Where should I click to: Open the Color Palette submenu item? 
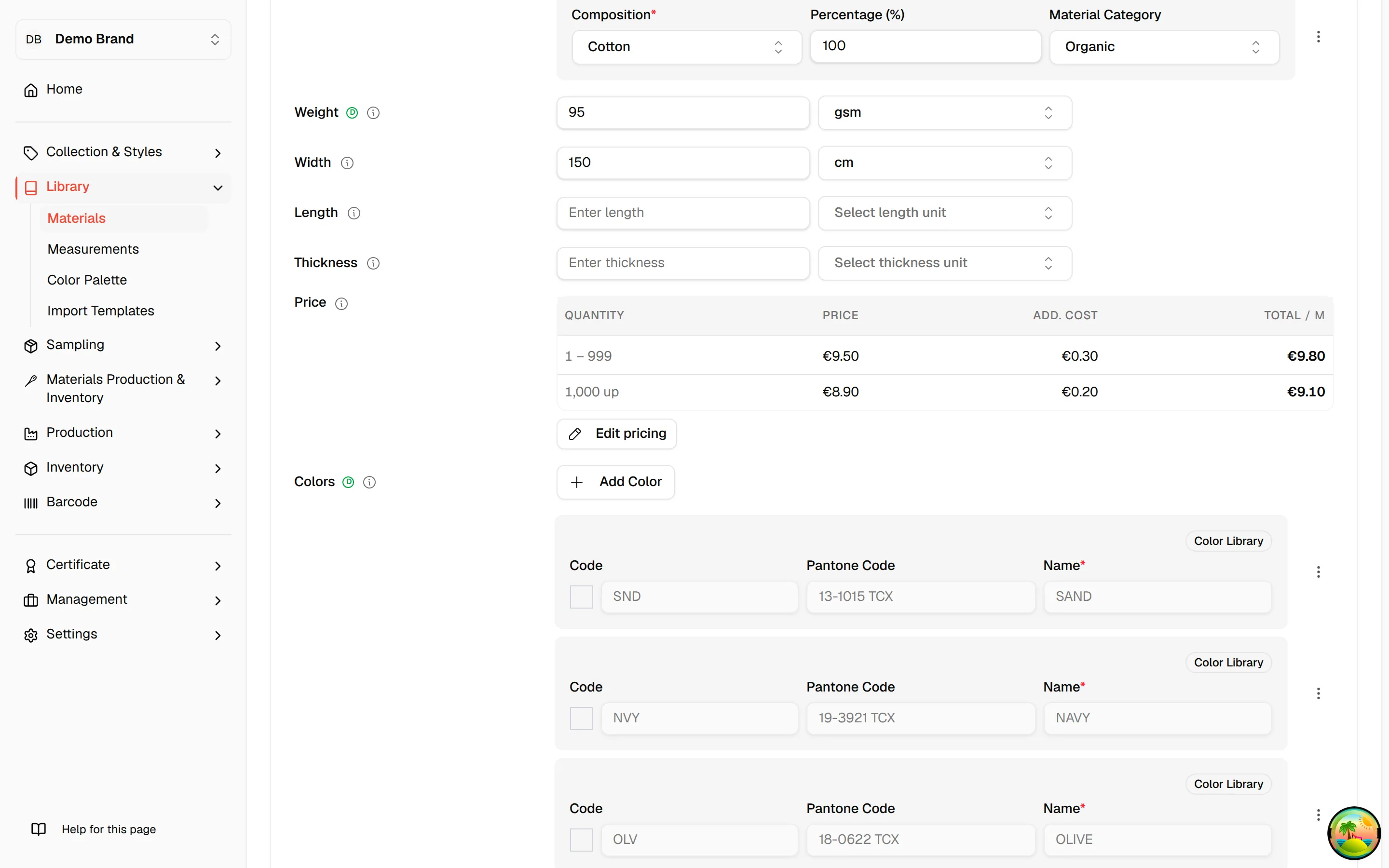point(123,280)
